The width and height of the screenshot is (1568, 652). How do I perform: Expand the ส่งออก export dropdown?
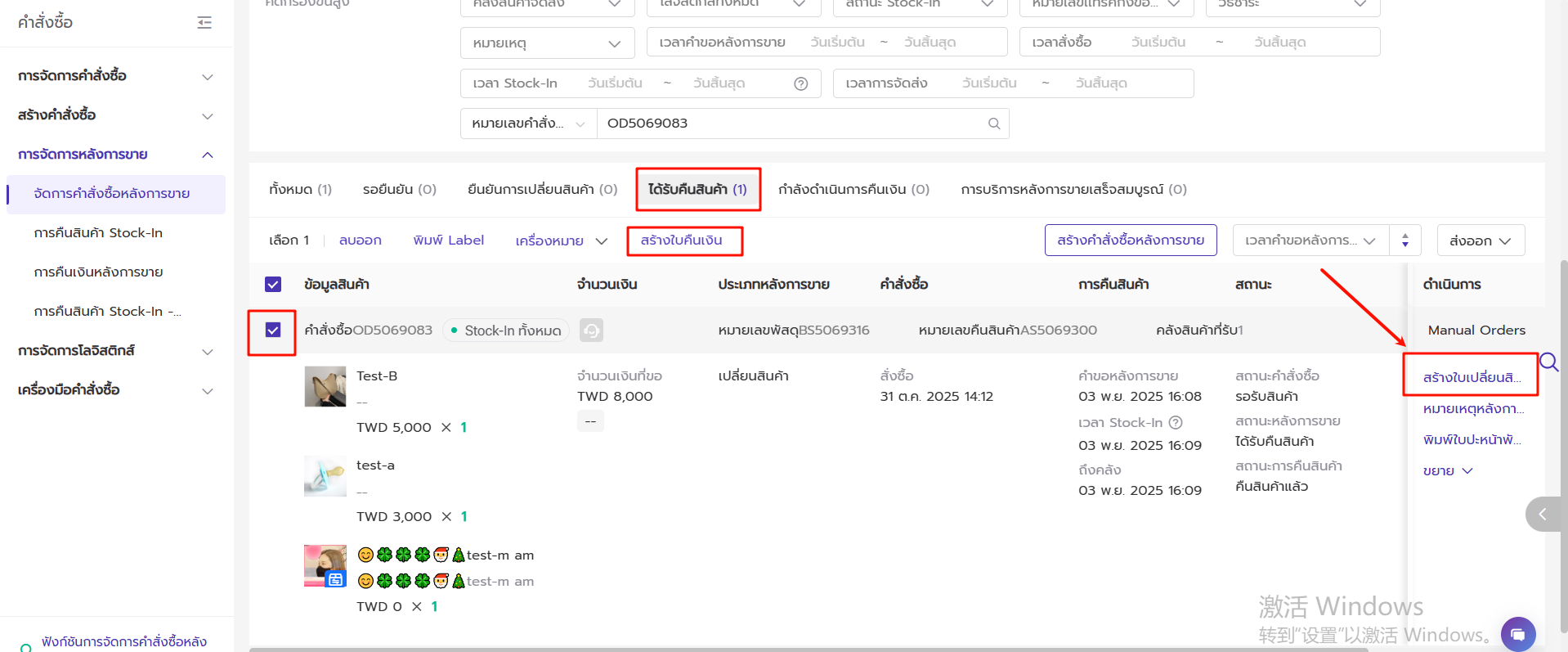click(x=1481, y=241)
